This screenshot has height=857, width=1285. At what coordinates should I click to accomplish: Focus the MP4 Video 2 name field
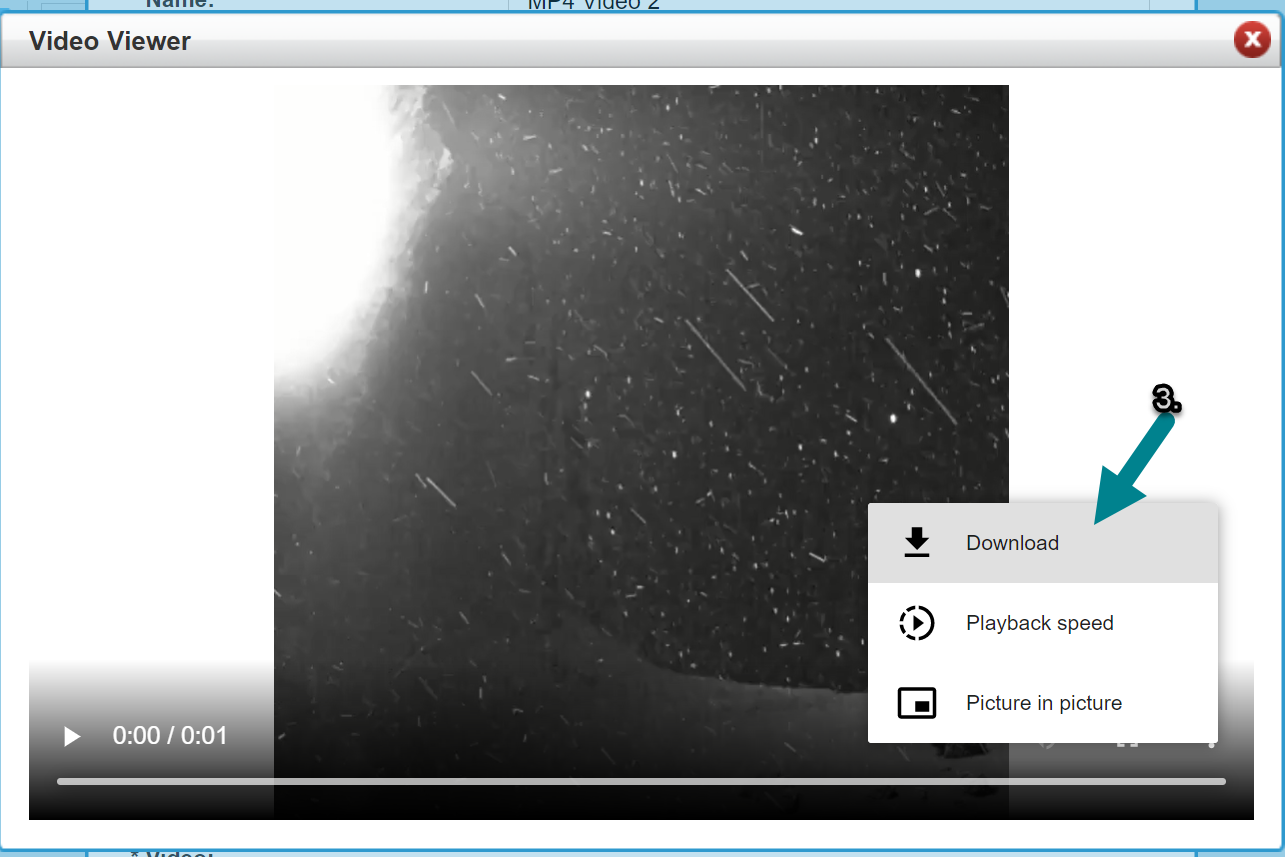(x=828, y=5)
